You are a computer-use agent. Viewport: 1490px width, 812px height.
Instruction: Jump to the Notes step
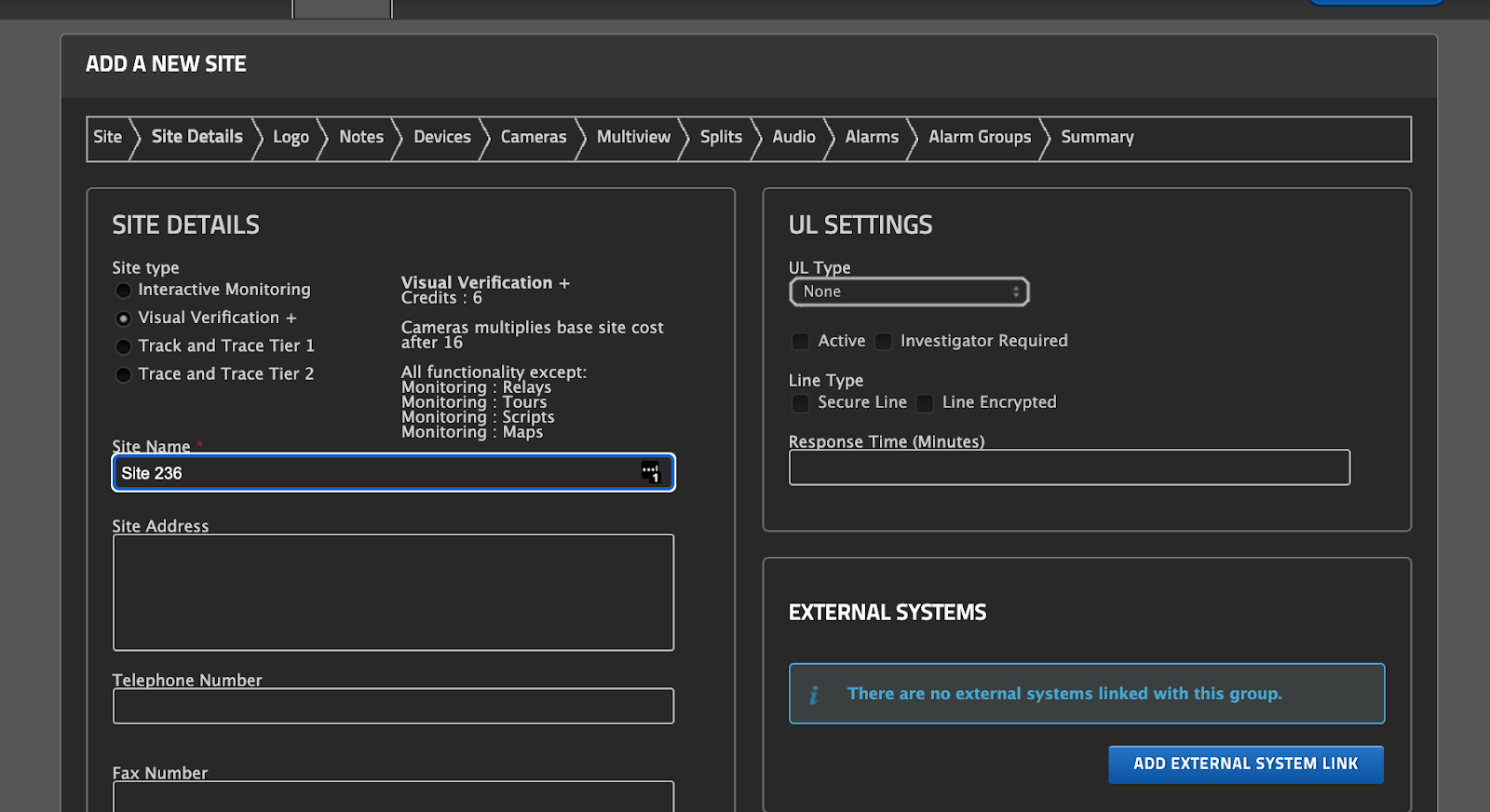(361, 137)
